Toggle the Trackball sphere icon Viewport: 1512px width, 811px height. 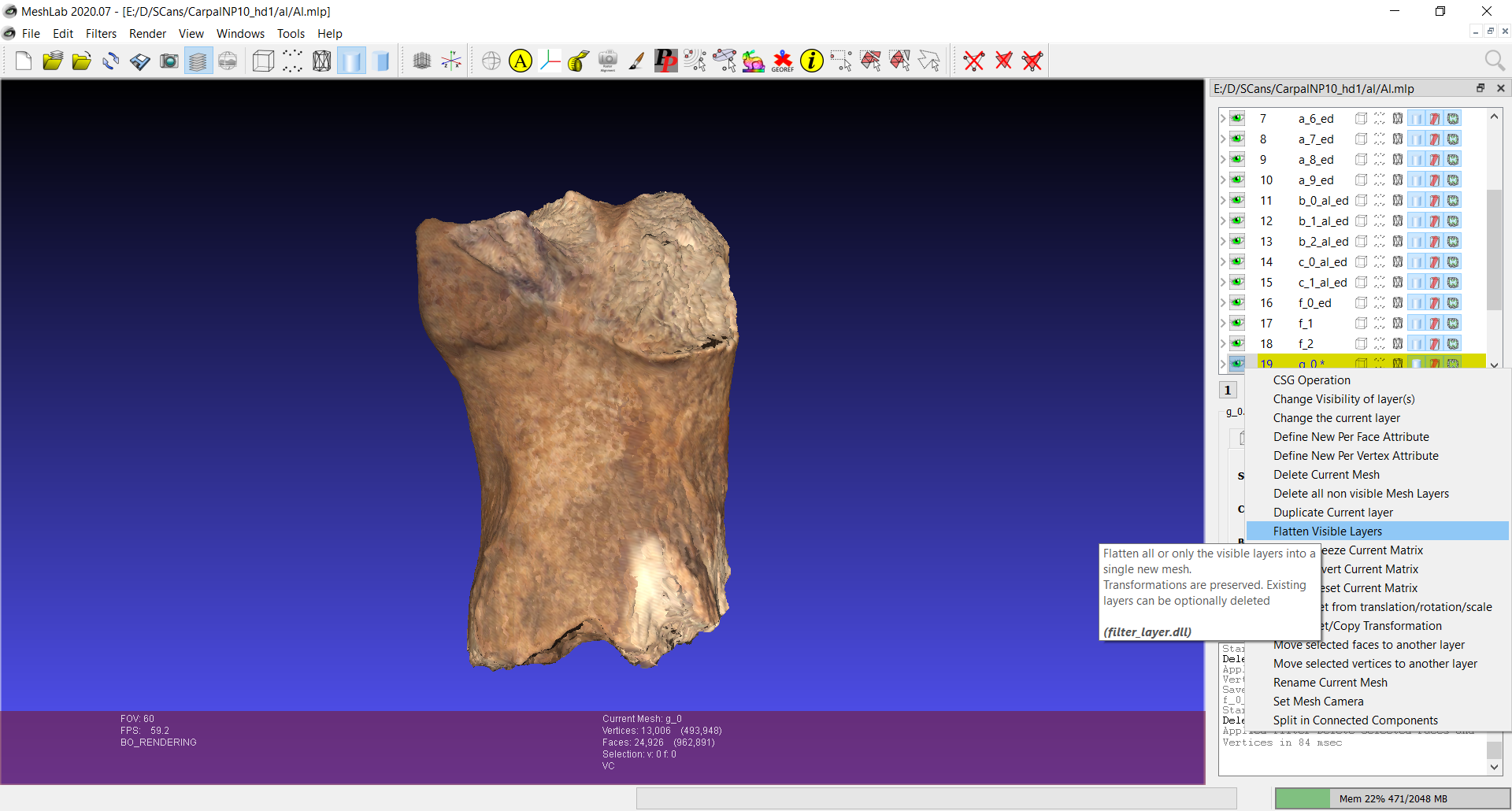pyautogui.click(x=491, y=61)
